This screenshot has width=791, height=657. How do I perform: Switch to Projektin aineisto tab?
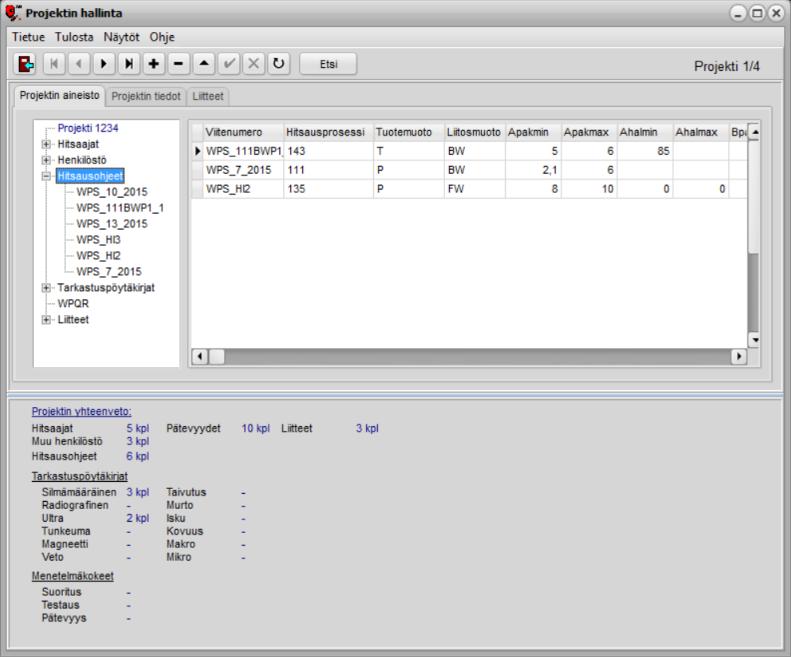60,95
